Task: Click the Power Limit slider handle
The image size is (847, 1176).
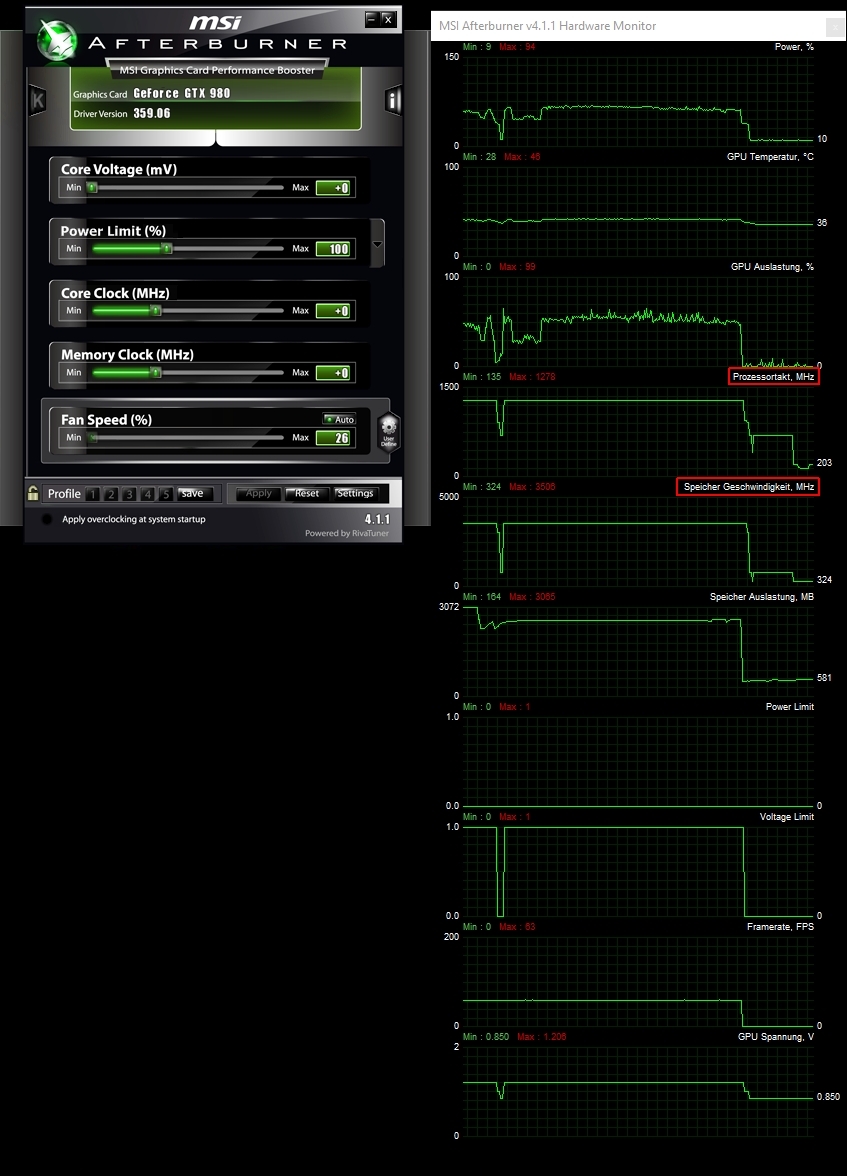Action: click(167, 249)
